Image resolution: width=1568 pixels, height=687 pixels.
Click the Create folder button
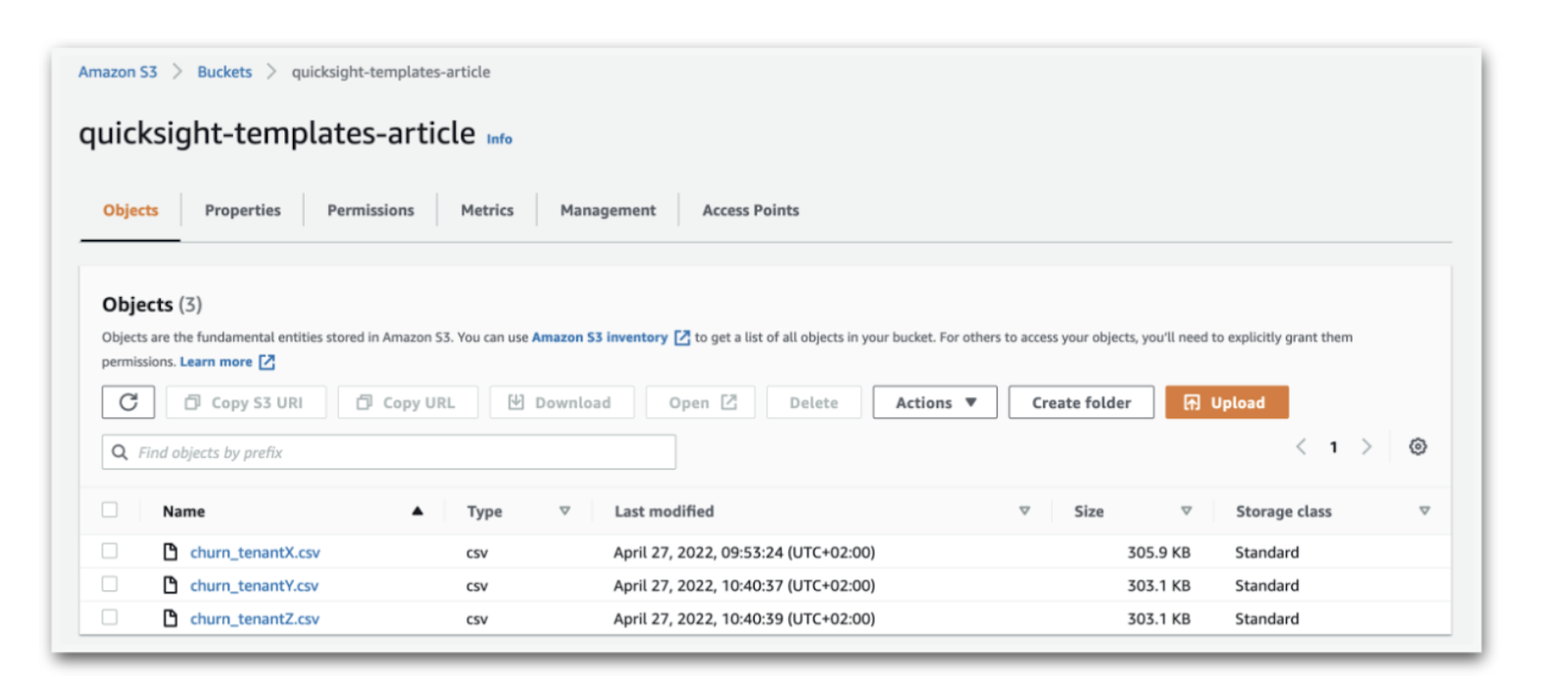tap(1081, 402)
